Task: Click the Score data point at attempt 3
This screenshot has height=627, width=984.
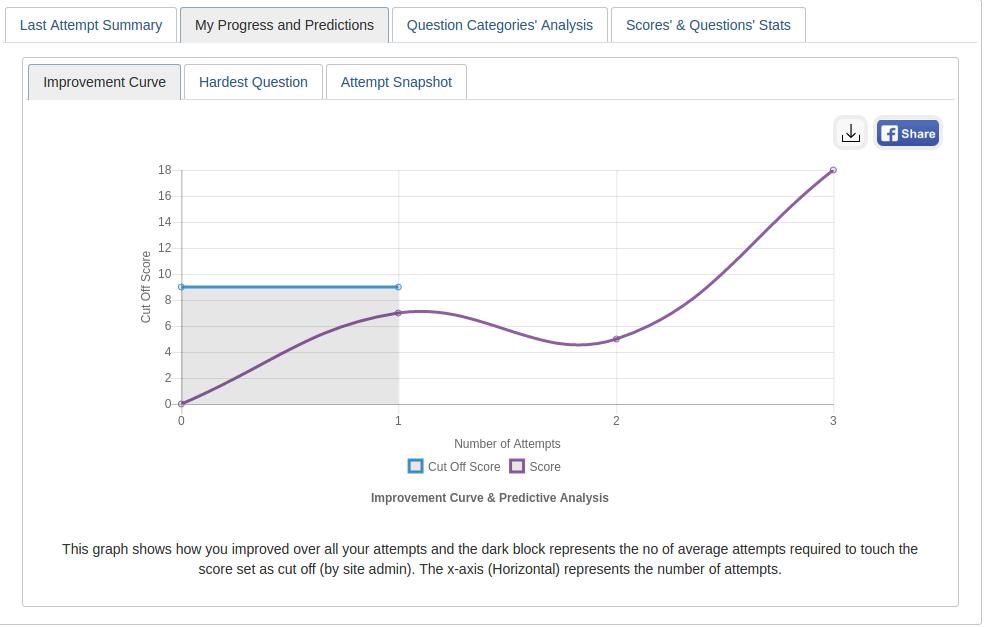Action: (x=833, y=170)
